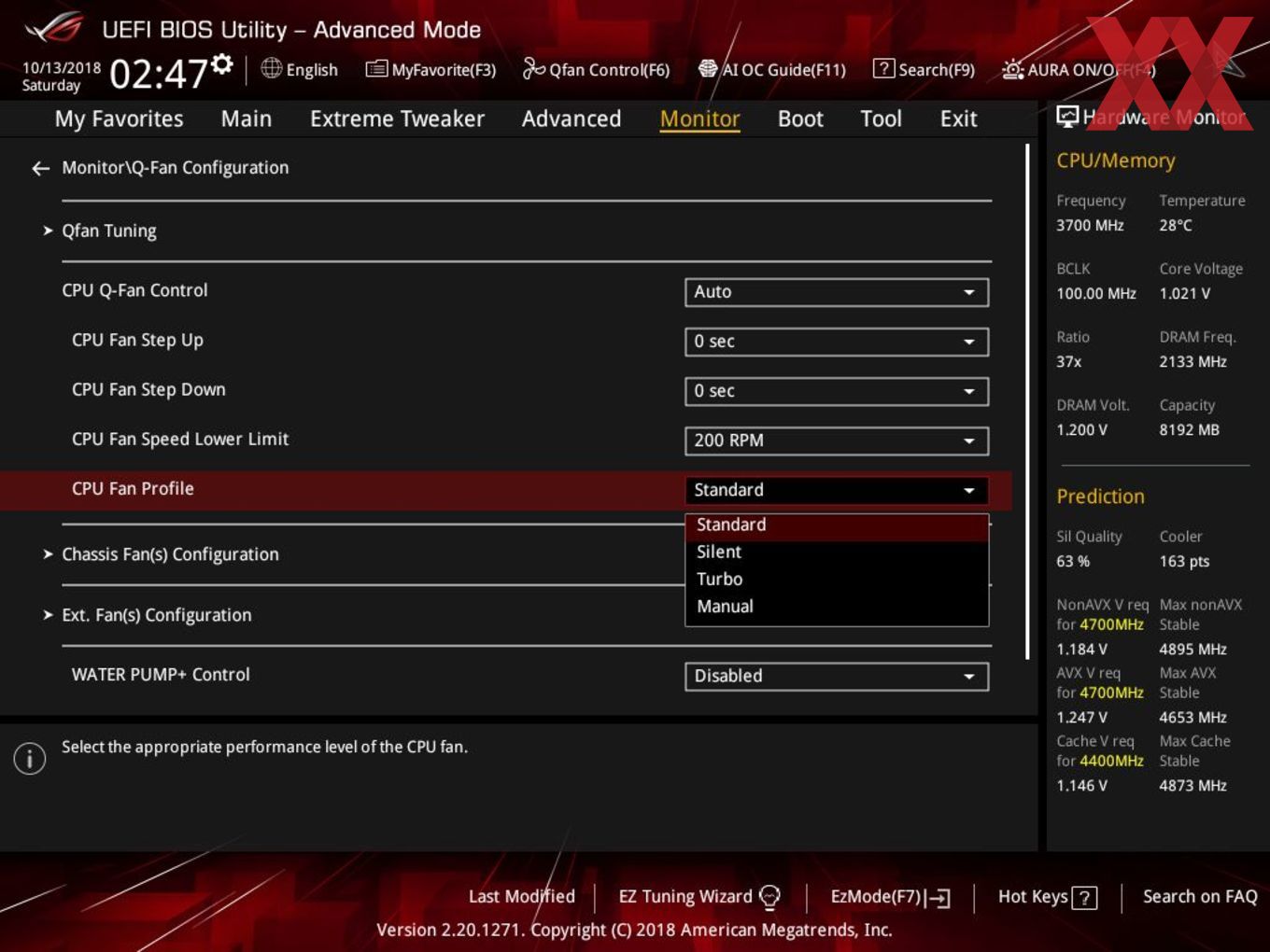This screenshot has width=1270, height=952.
Task: Click the 63 % Sil Quality value
Action: (1073, 562)
